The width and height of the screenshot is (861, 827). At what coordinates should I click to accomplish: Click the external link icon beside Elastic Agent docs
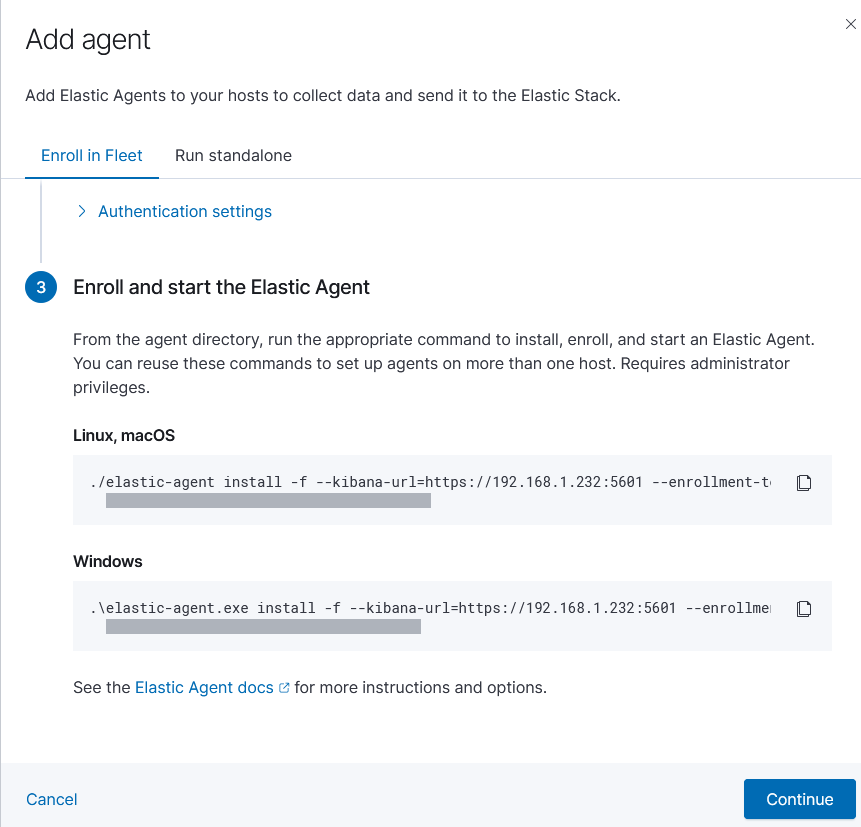pyautogui.click(x=284, y=687)
